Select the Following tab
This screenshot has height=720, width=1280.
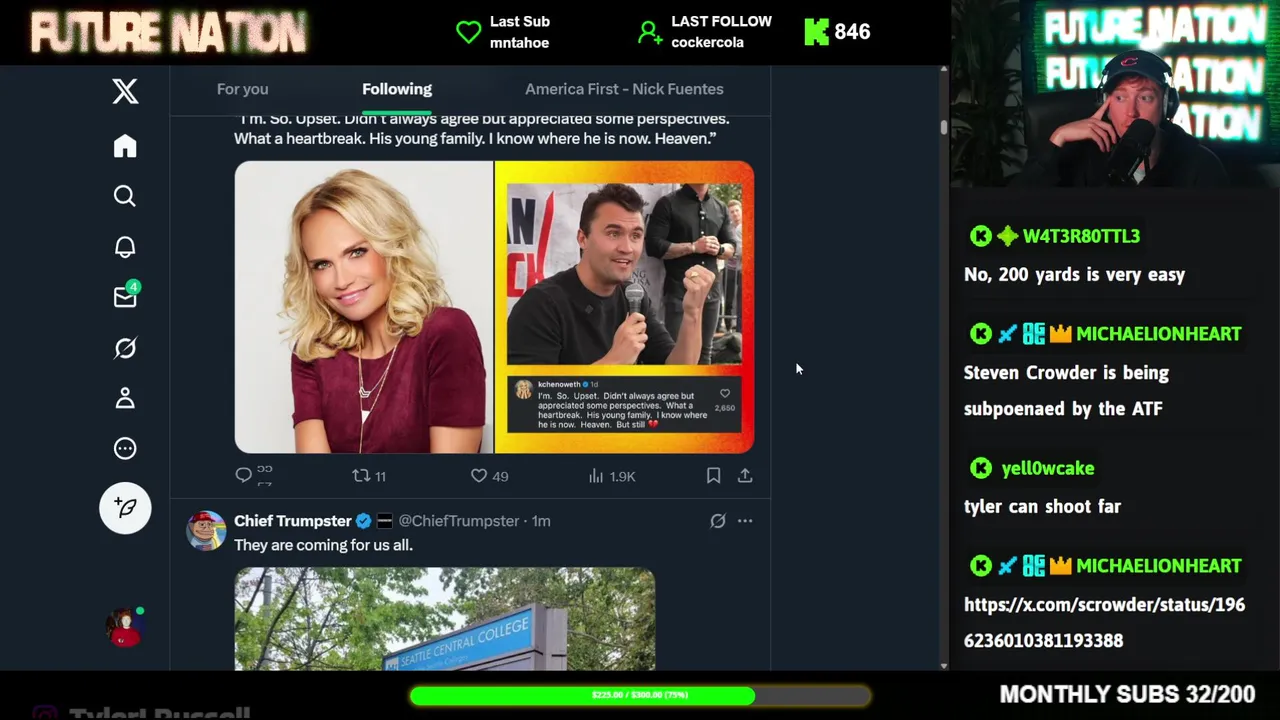[x=397, y=89]
